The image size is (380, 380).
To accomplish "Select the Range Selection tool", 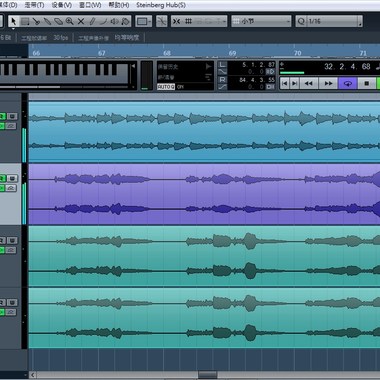I will (x=25, y=21).
